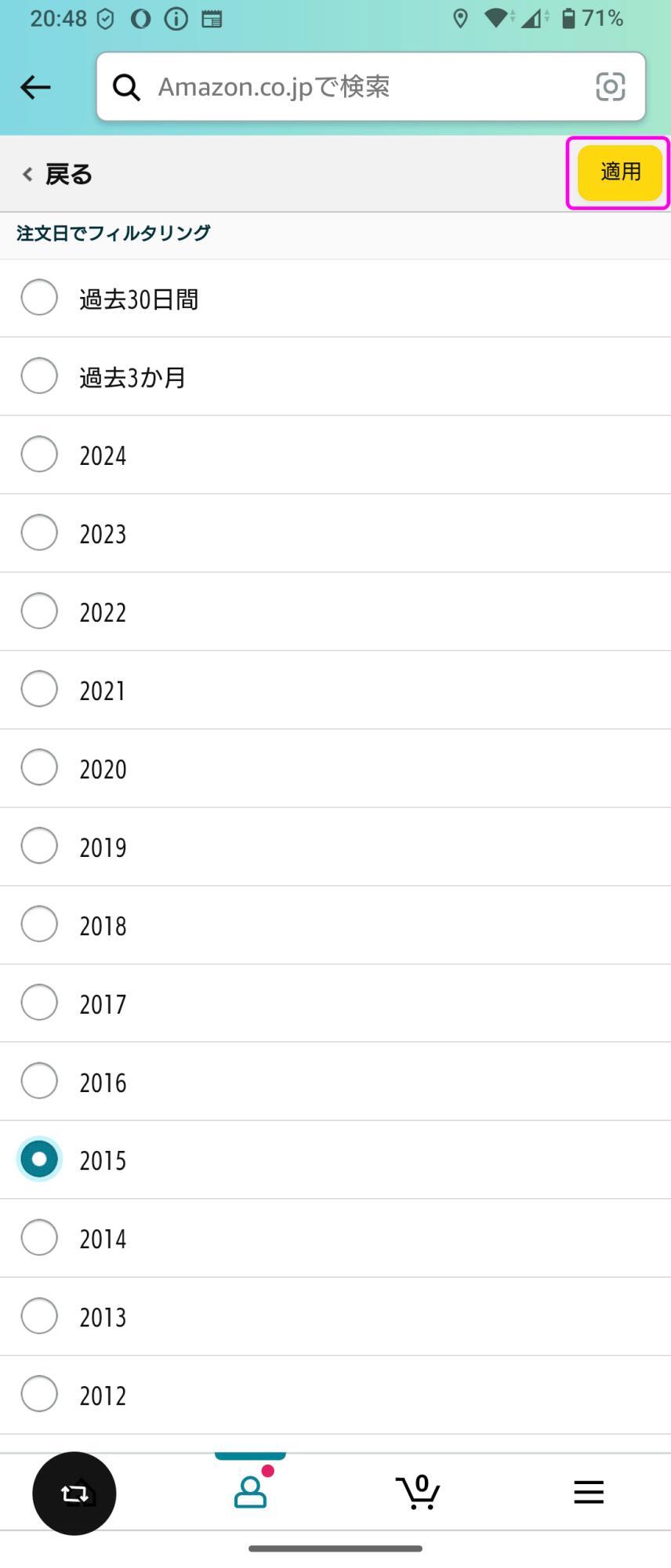Select the 2024 radio button
The image size is (671, 1568).
point(39,454)
